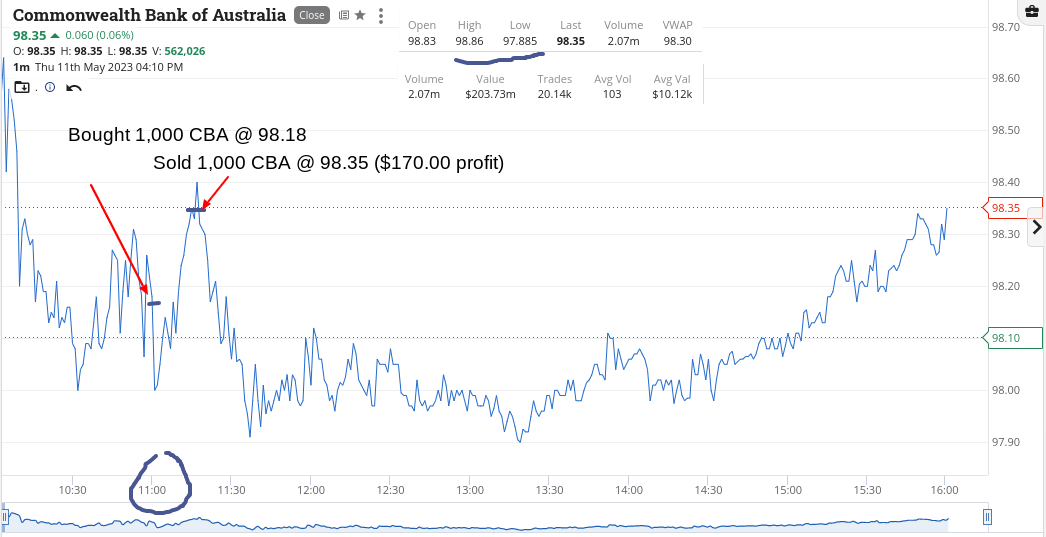Image resolution: width=1046 pixels, height=537 pixels.
Task: Click the save-to-folder download icon
Action: 22,87
